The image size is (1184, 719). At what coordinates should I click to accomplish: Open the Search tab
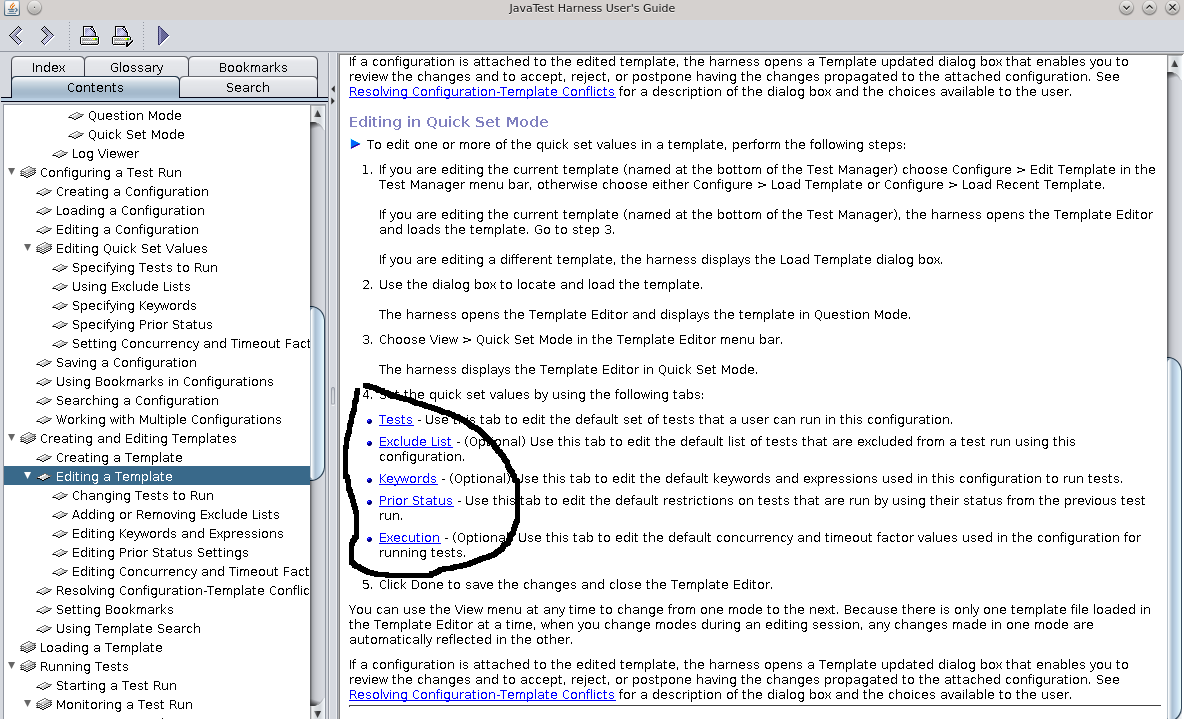point(247,87)
